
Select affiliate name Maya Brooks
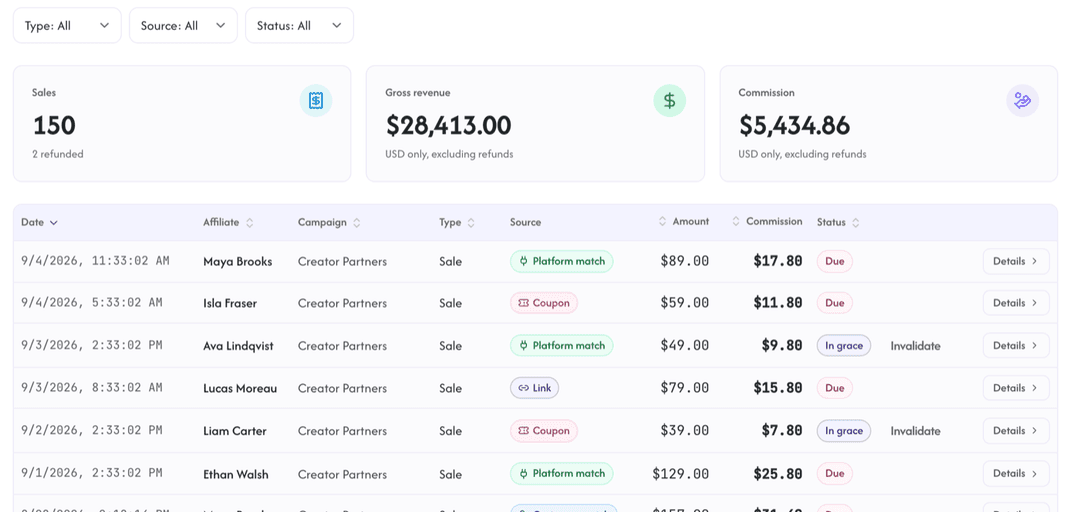point(238,262)
